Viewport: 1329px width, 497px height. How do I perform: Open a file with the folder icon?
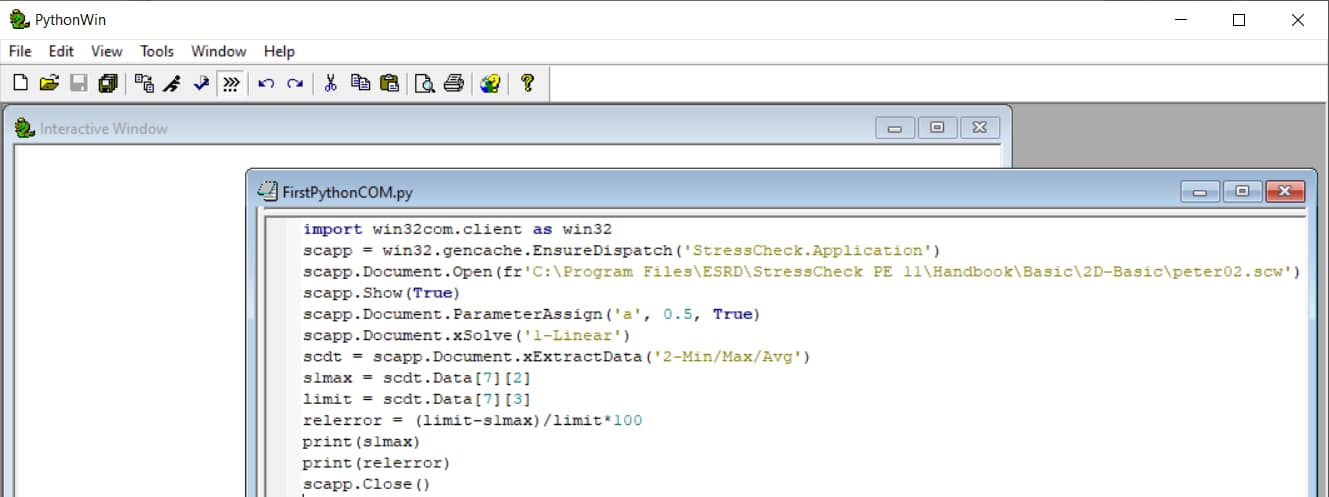49,84
